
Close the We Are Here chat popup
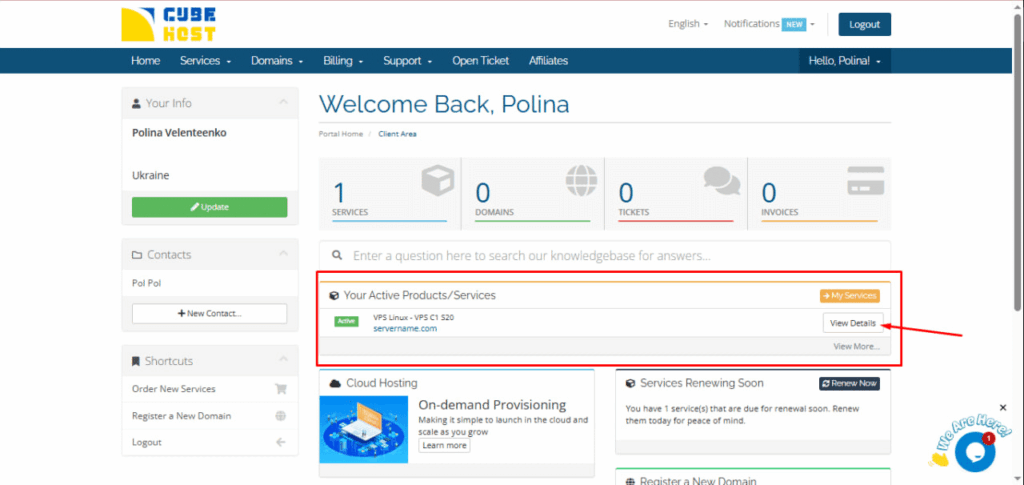1003,408
